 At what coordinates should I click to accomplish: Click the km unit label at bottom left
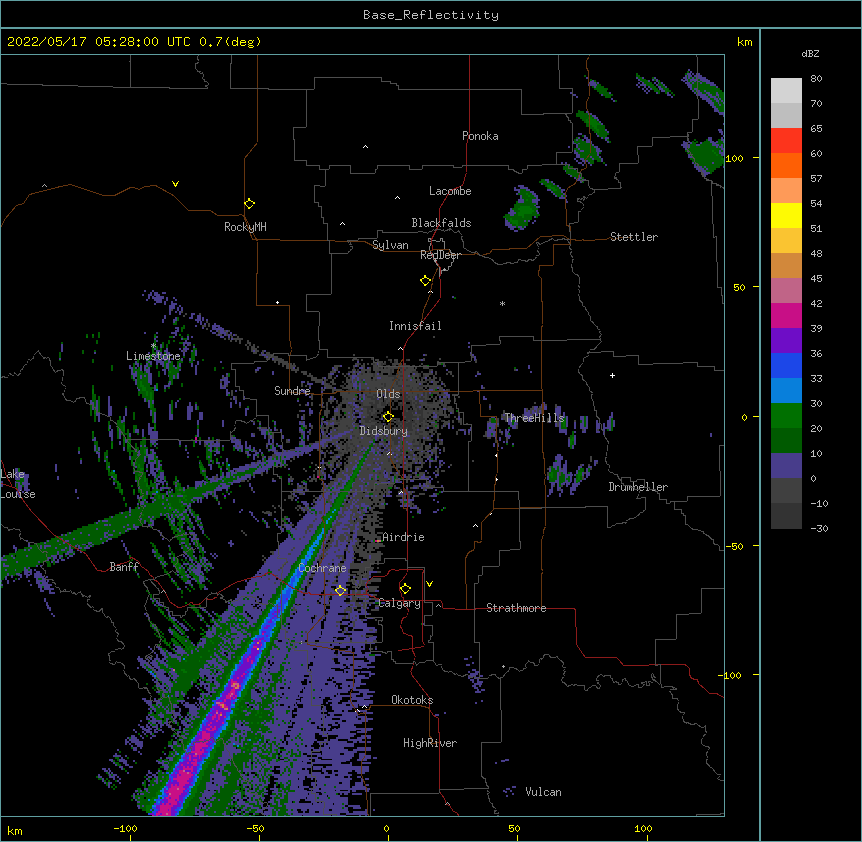pos(15,830)
